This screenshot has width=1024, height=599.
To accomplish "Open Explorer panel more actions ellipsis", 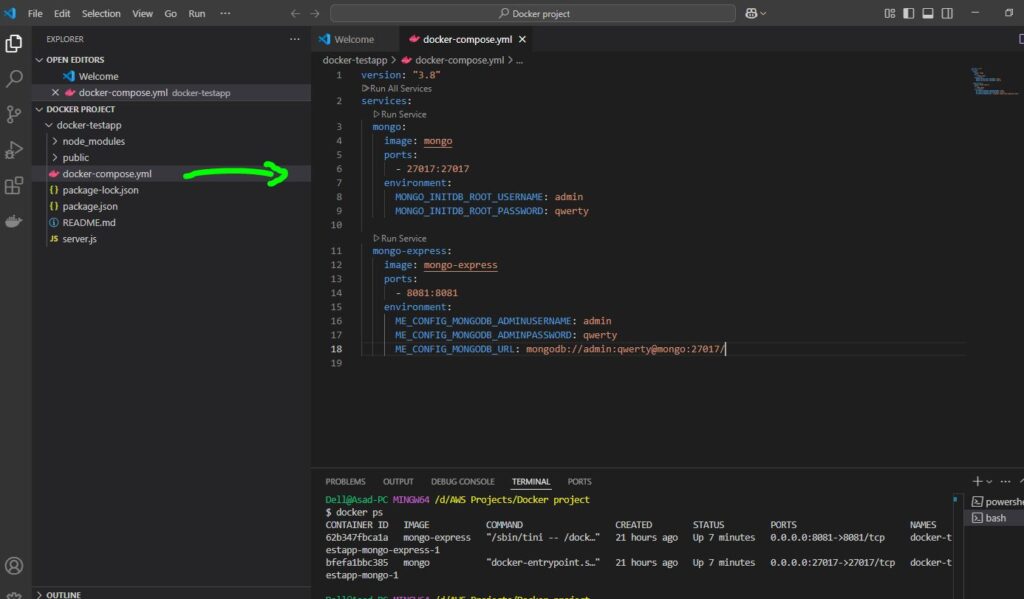I will click(x=295, y=39).
